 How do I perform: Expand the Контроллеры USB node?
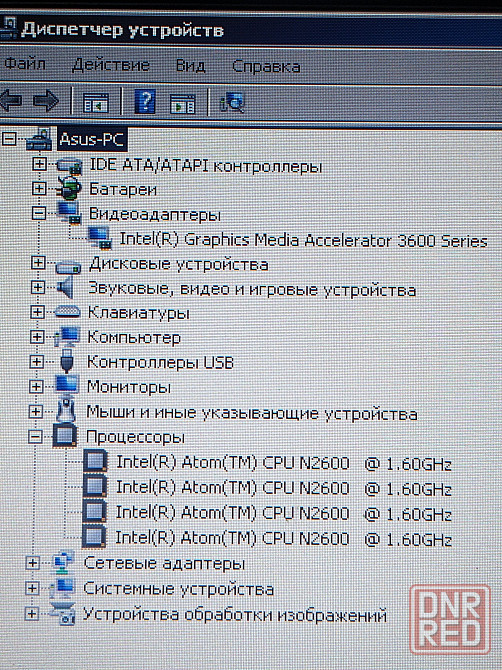[x=37, y=362]
